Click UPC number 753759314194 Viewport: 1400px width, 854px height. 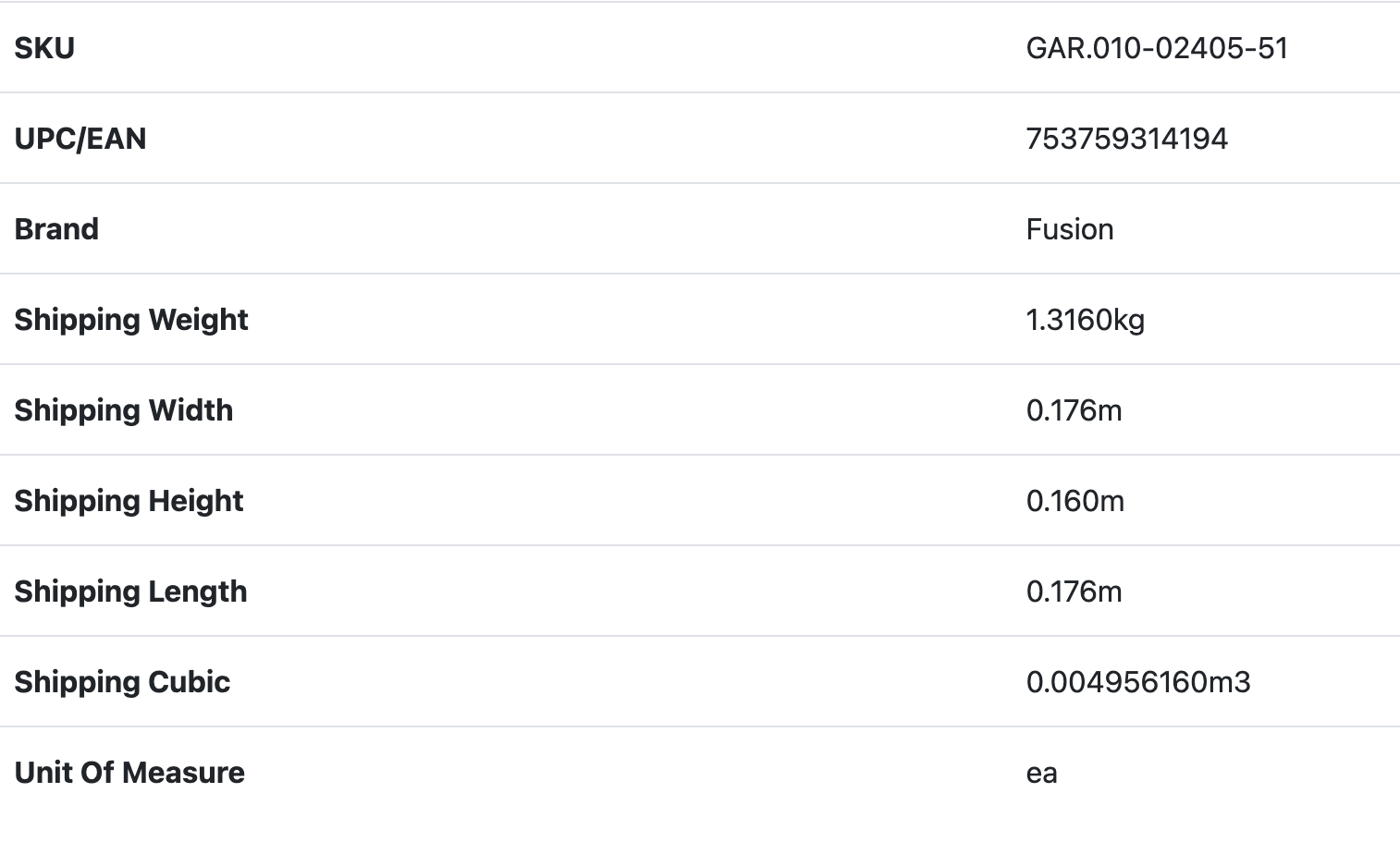coord(1126,139)
